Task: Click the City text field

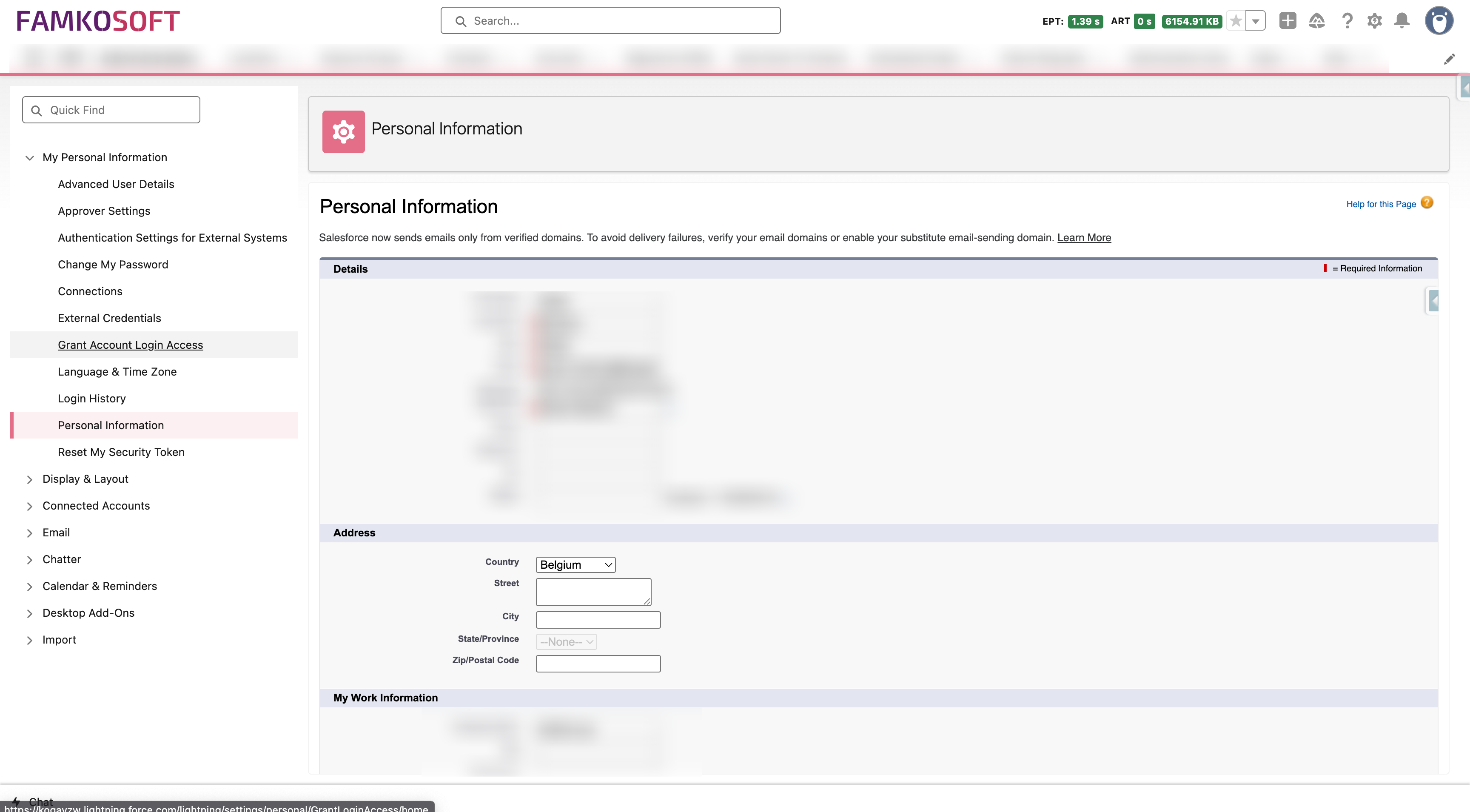Action: pyautogui.click(x=598, y=620)
